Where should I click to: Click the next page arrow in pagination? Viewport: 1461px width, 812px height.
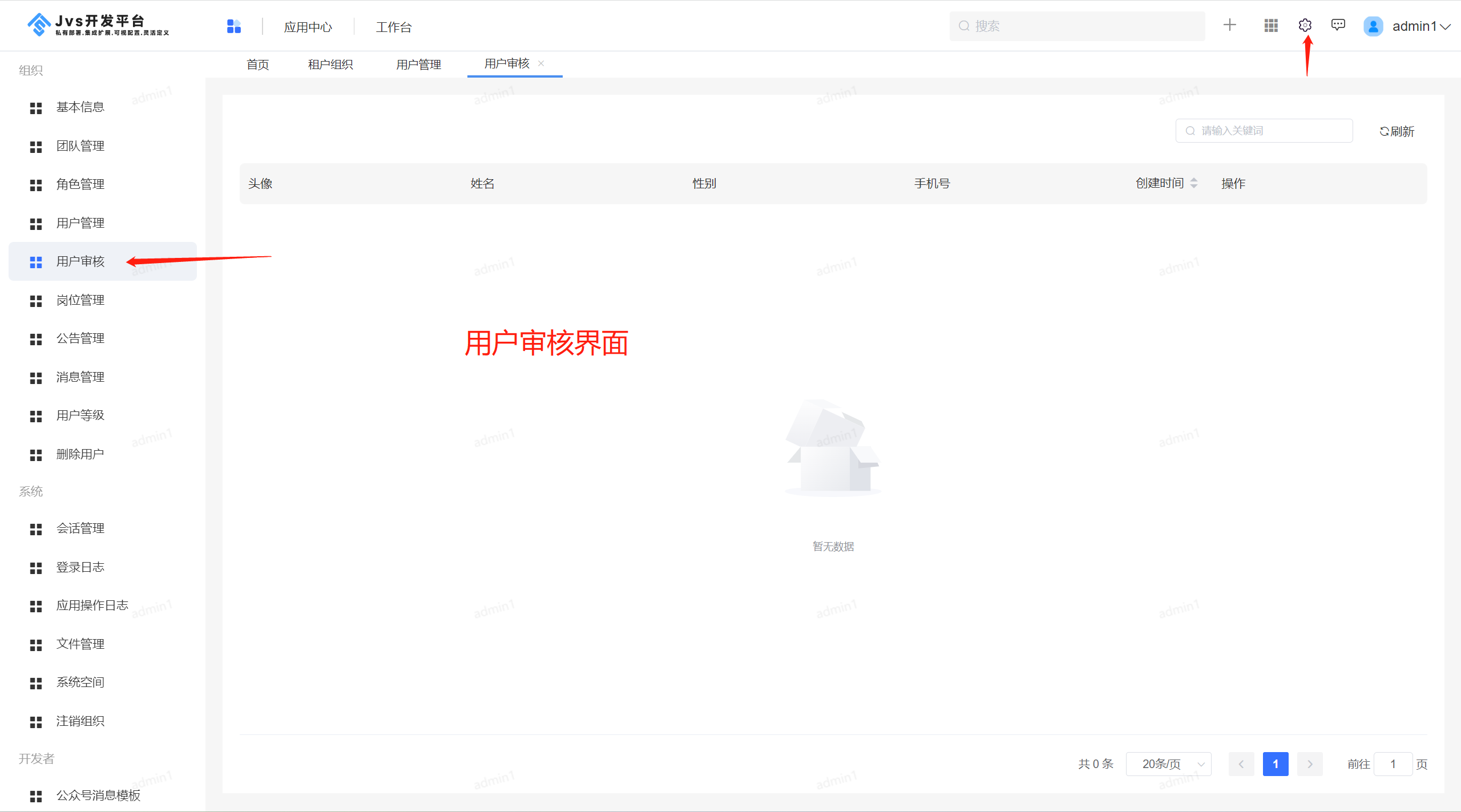coord(1310,764)
